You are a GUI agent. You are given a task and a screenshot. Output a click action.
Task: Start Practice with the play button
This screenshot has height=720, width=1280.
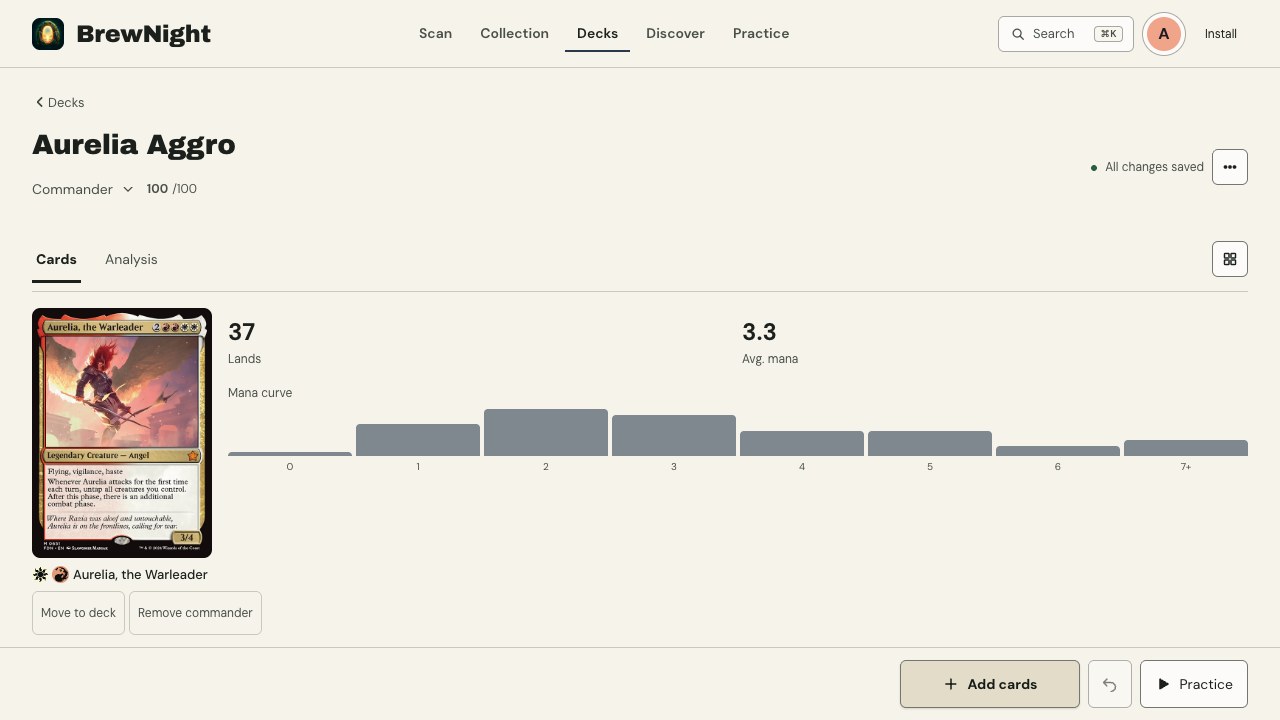tap(1194, 684)
